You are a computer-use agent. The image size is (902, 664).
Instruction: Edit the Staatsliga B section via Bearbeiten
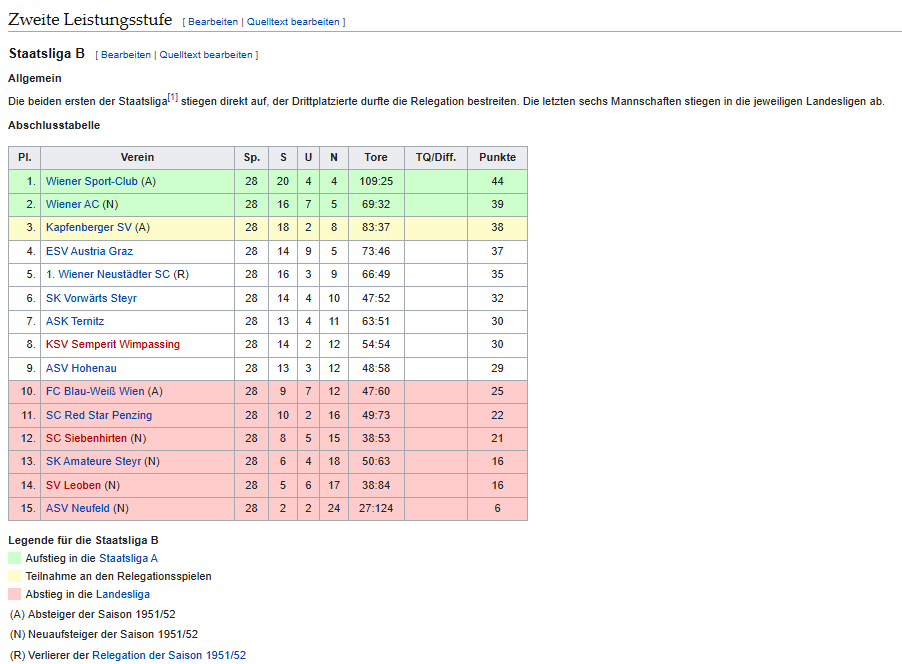(125, 55)
